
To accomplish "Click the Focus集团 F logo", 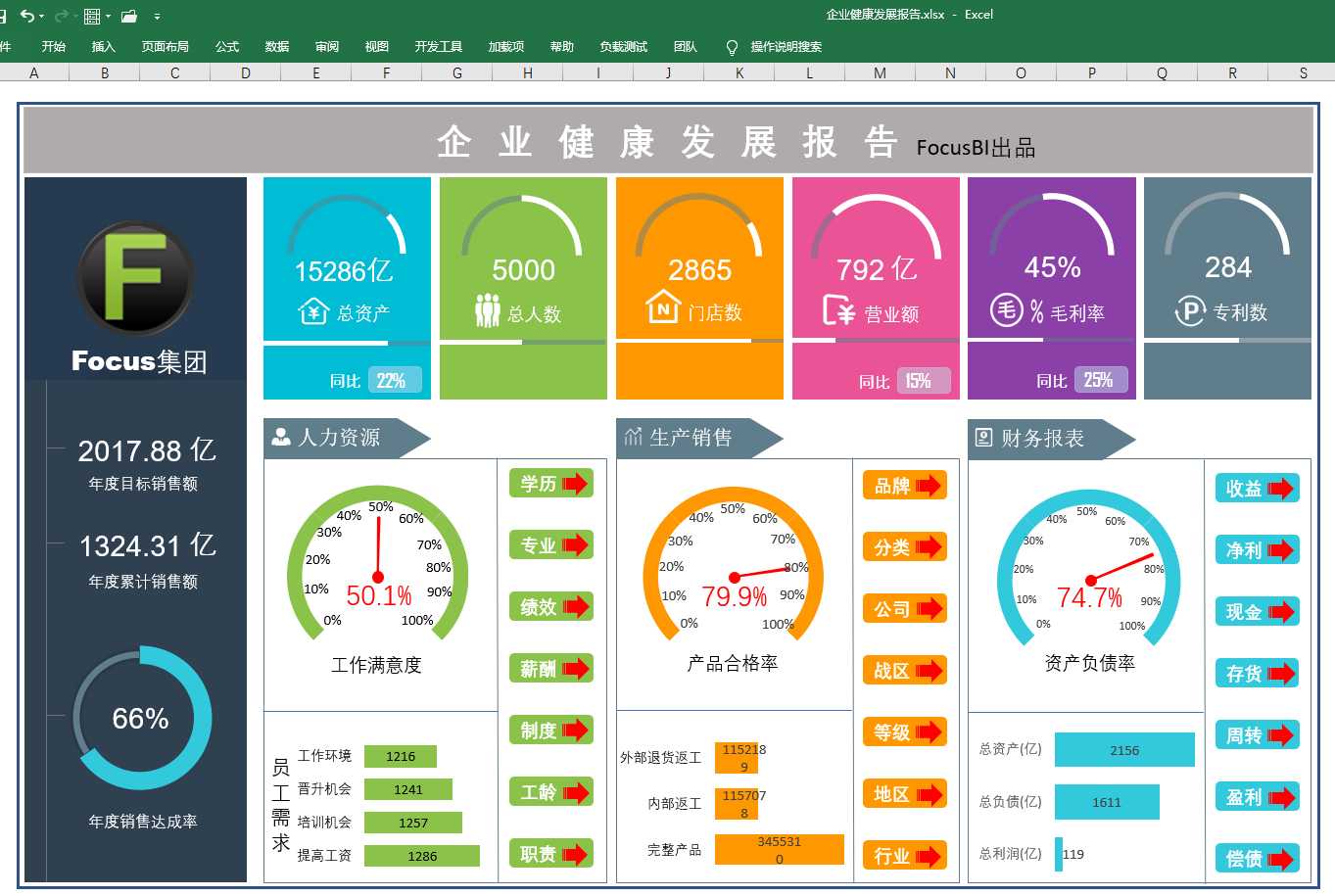I will point(135,278).
